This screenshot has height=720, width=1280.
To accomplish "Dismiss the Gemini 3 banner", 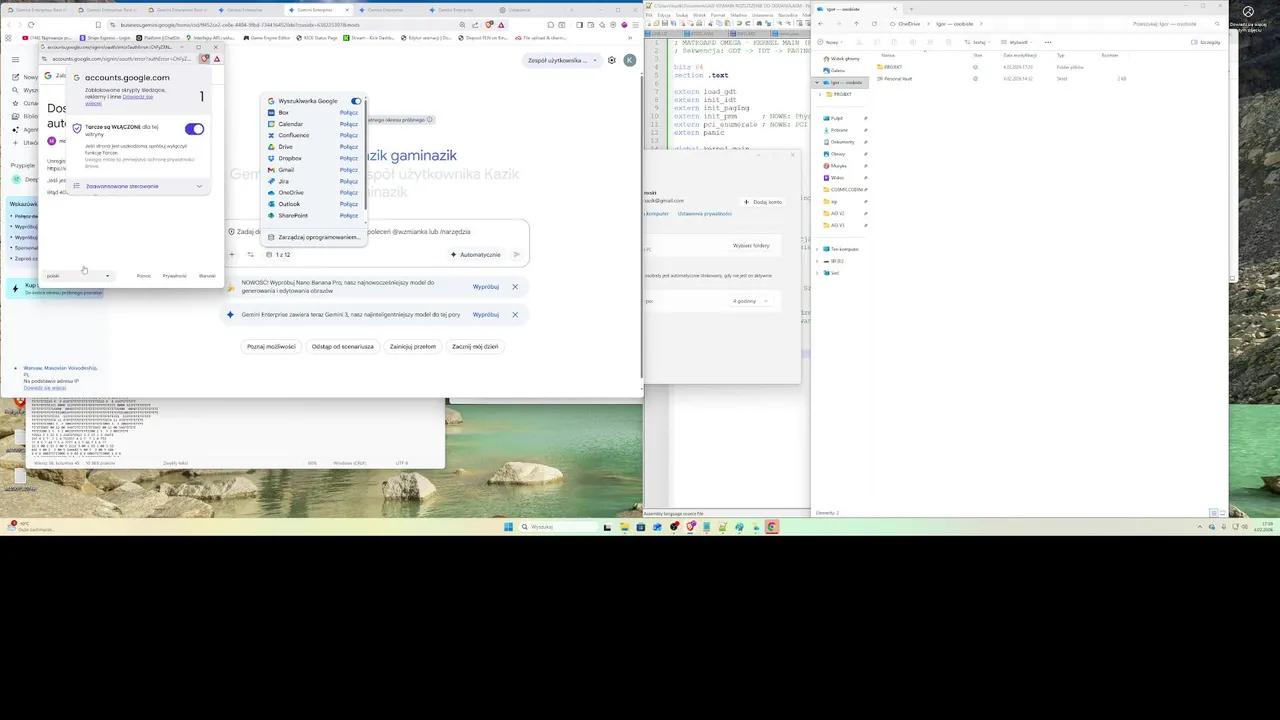I will pyautogui.click(x=515, y=314).
